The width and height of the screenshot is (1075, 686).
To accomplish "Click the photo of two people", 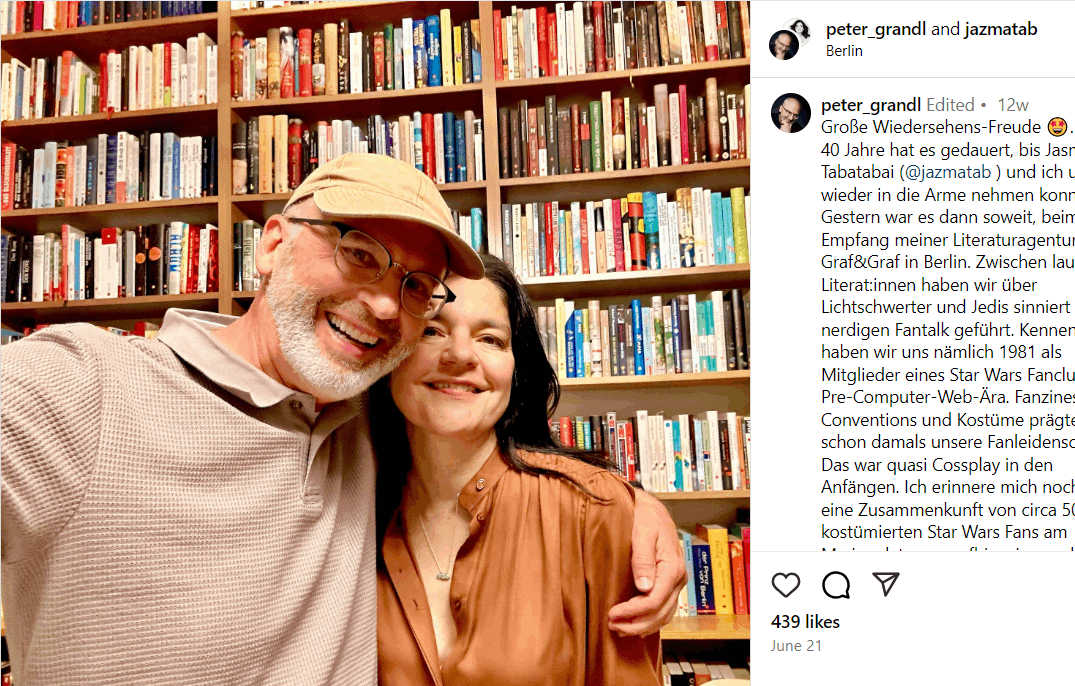I will (375, 343).
